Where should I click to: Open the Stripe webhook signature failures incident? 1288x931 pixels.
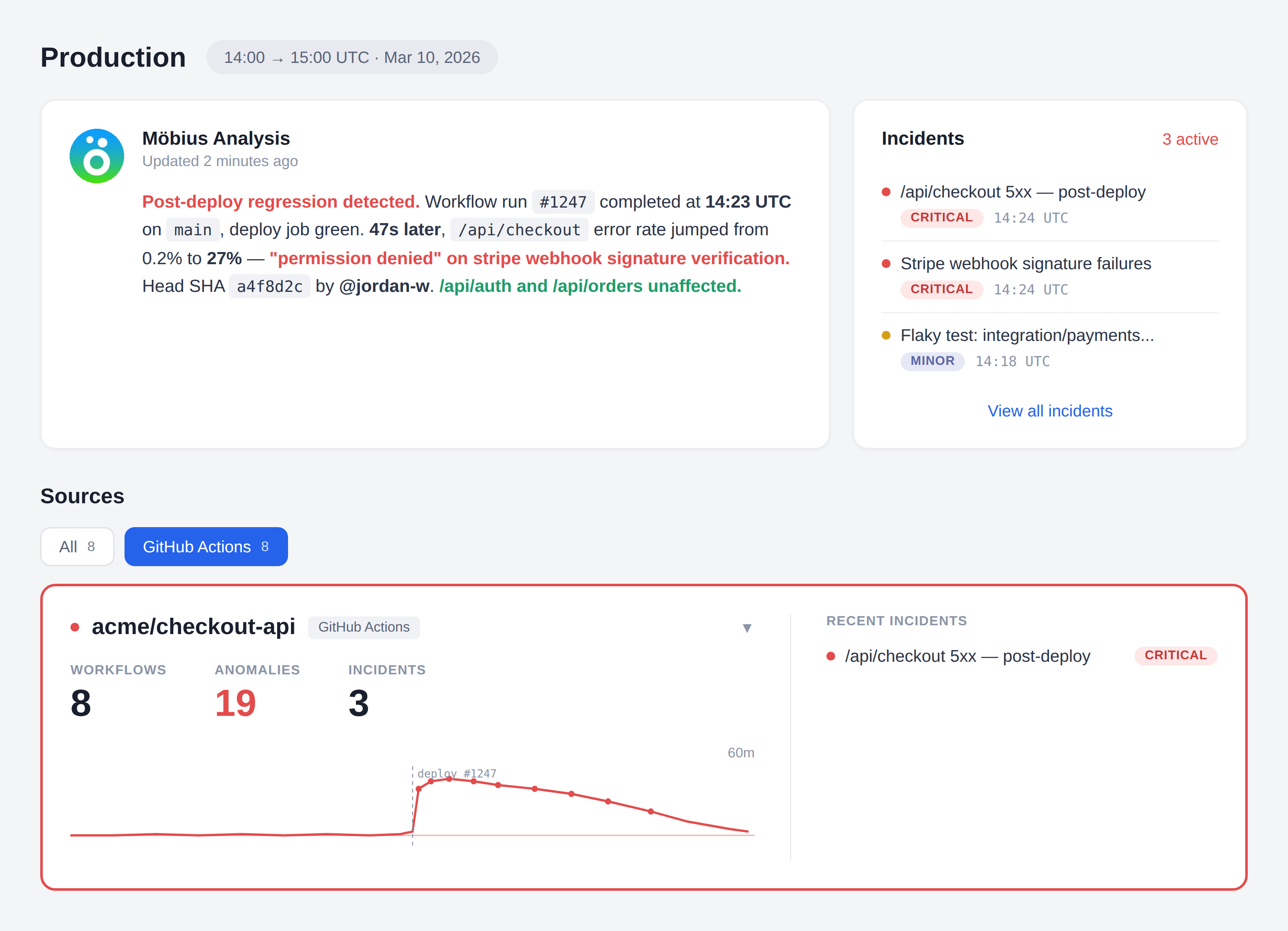click(1025, 263)
